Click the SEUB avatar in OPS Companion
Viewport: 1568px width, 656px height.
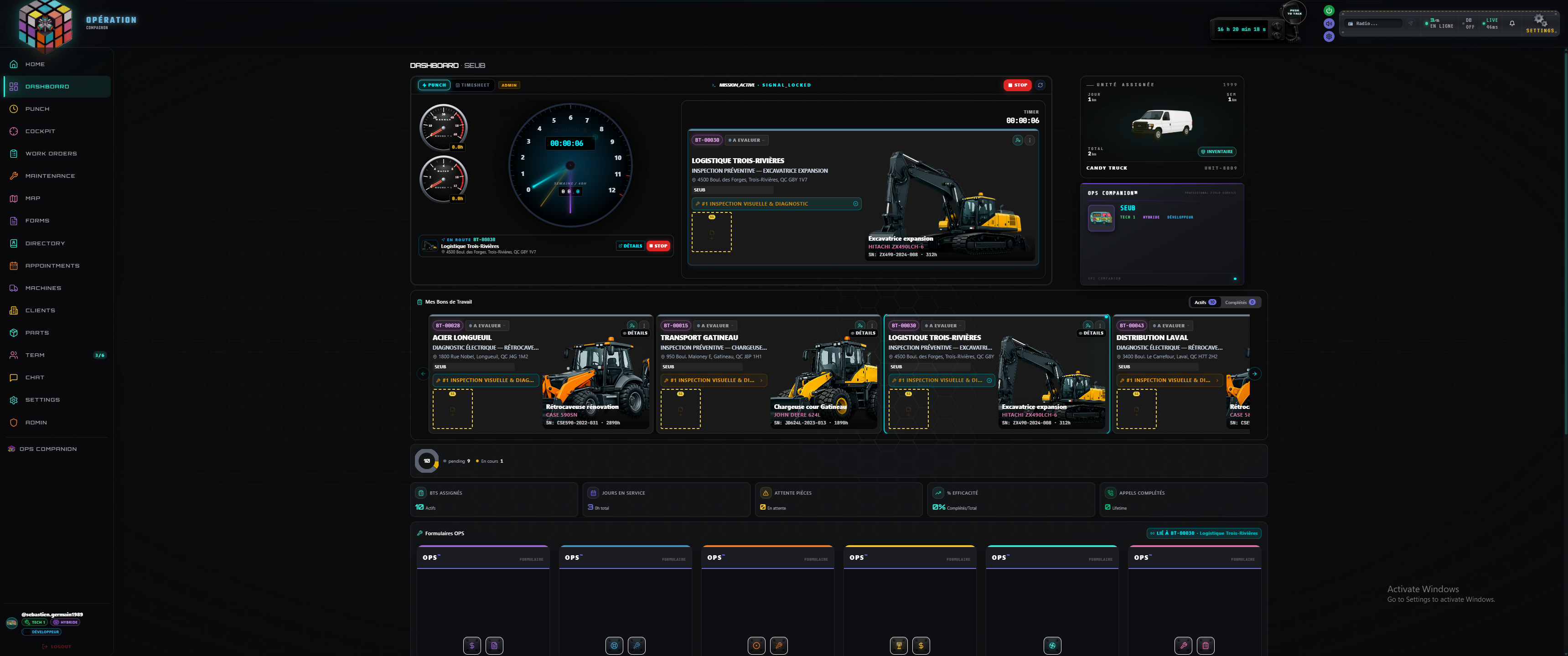click(1101, 217)
